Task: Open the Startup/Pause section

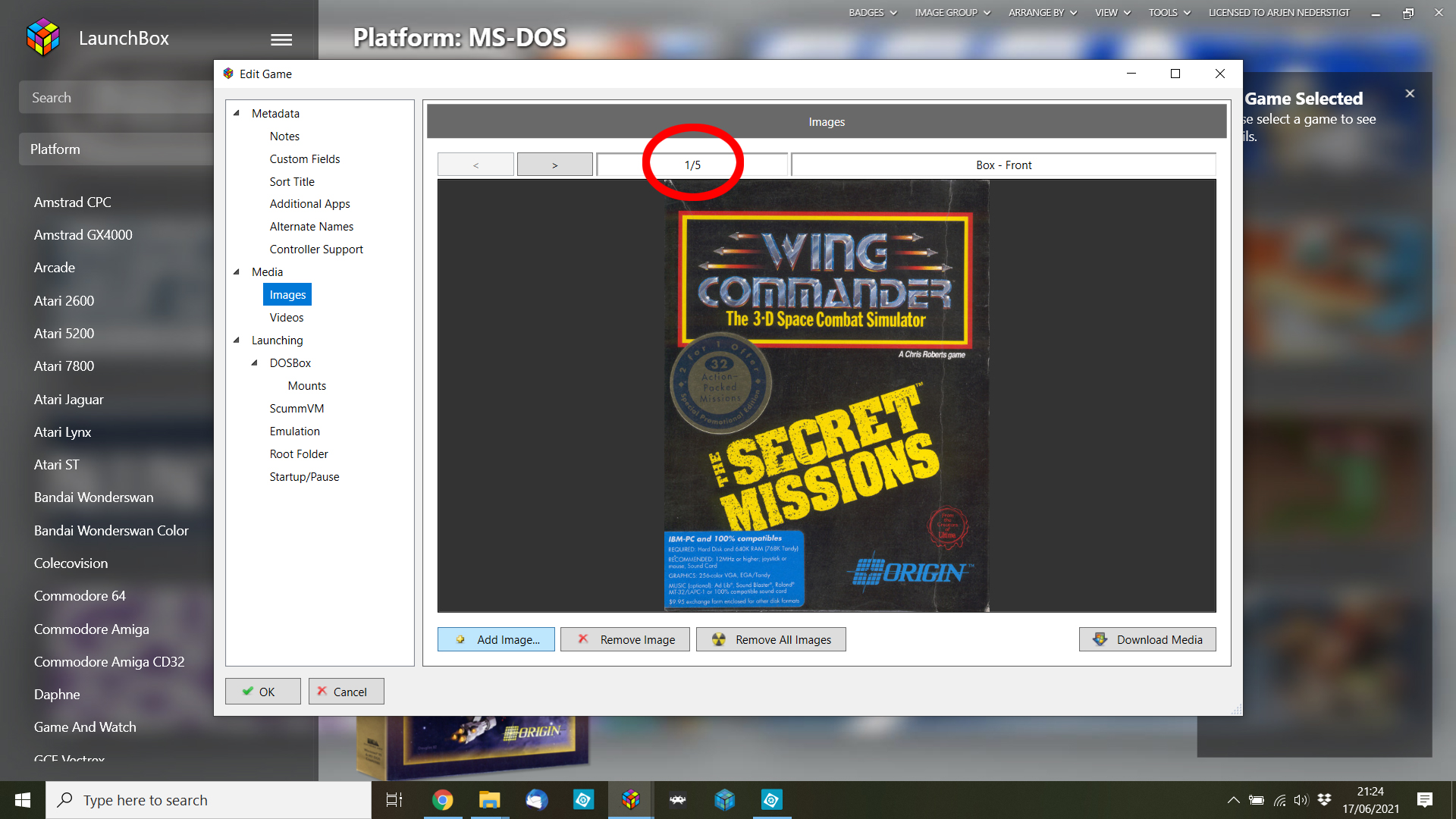Action: (x=304, y=477)
